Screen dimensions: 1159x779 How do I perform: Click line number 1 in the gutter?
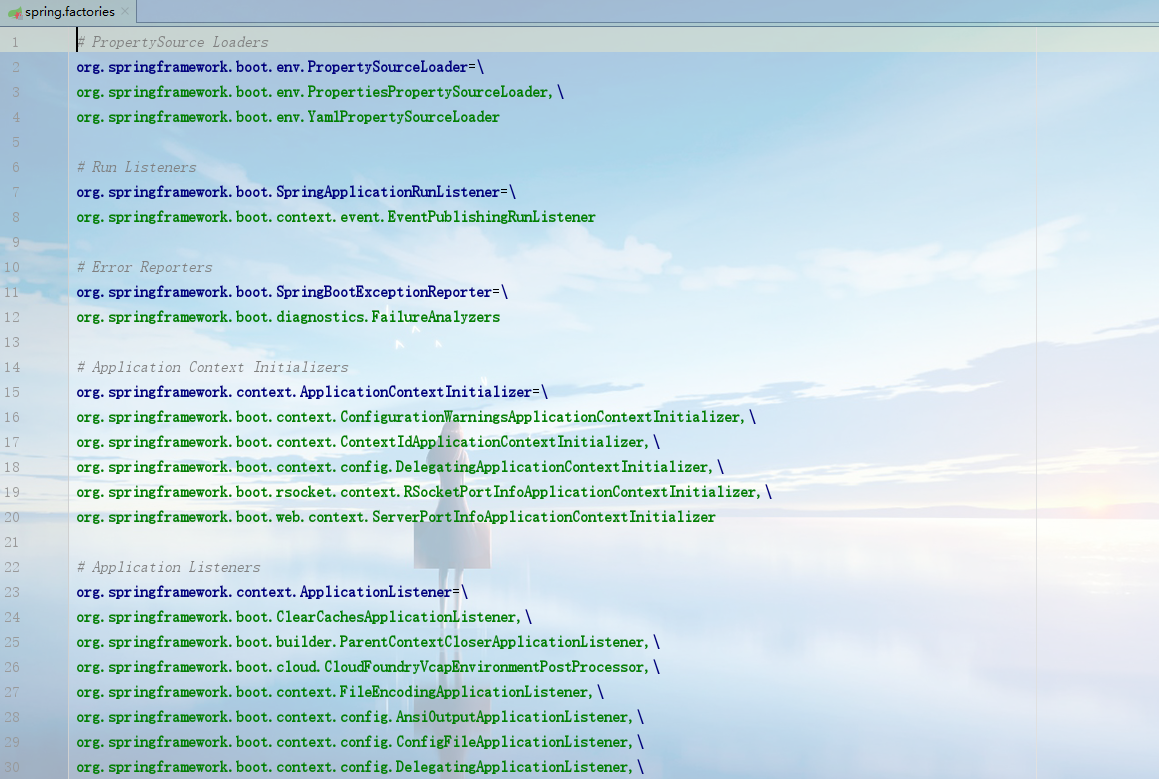pos(15,42)
